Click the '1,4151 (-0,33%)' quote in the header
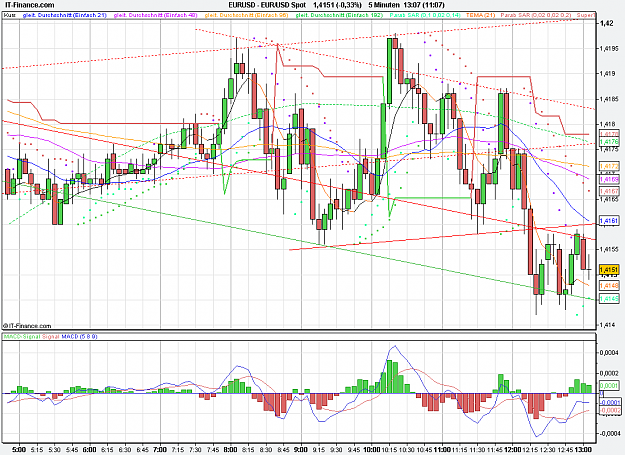 (337, 5)
